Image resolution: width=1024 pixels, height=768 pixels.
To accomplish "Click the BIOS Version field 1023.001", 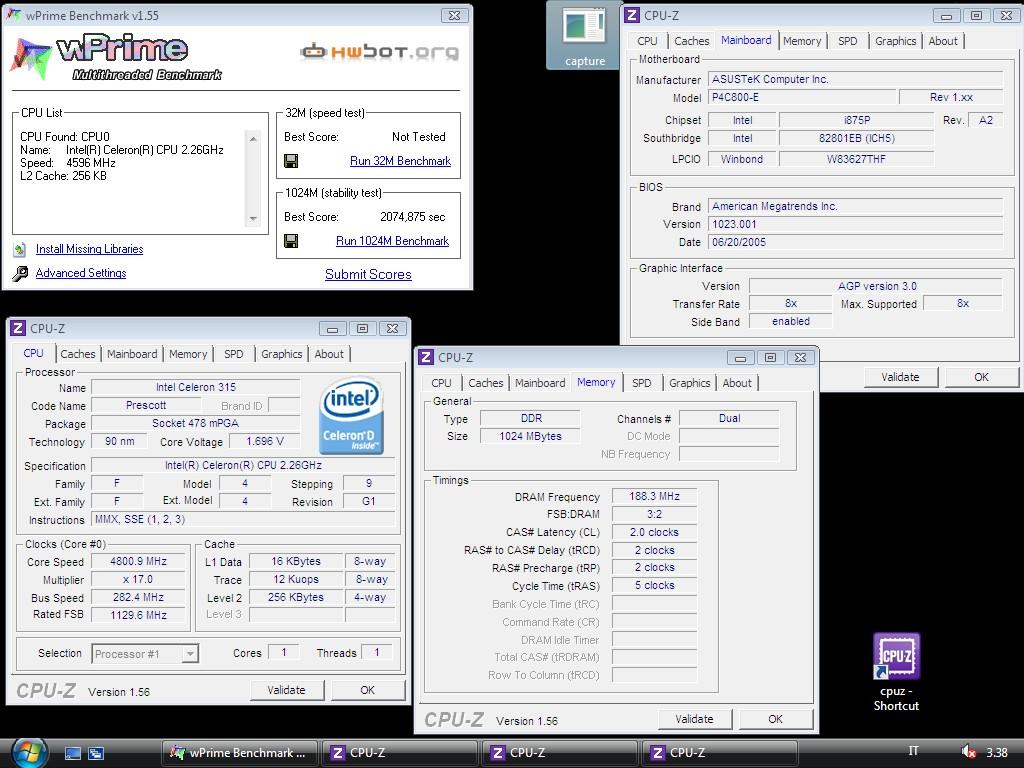I will 856,224.
